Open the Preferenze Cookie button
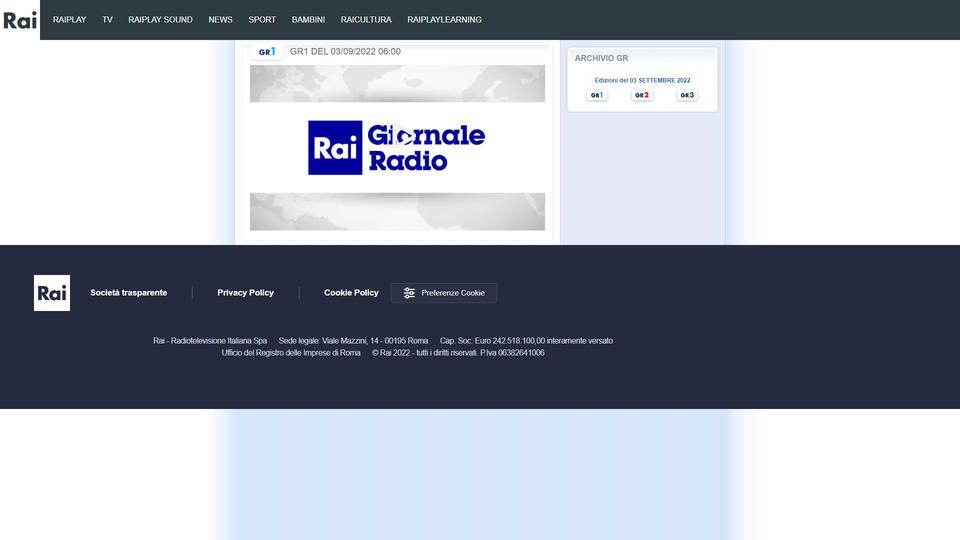This screenshot has width=960, height=540. 444,293
